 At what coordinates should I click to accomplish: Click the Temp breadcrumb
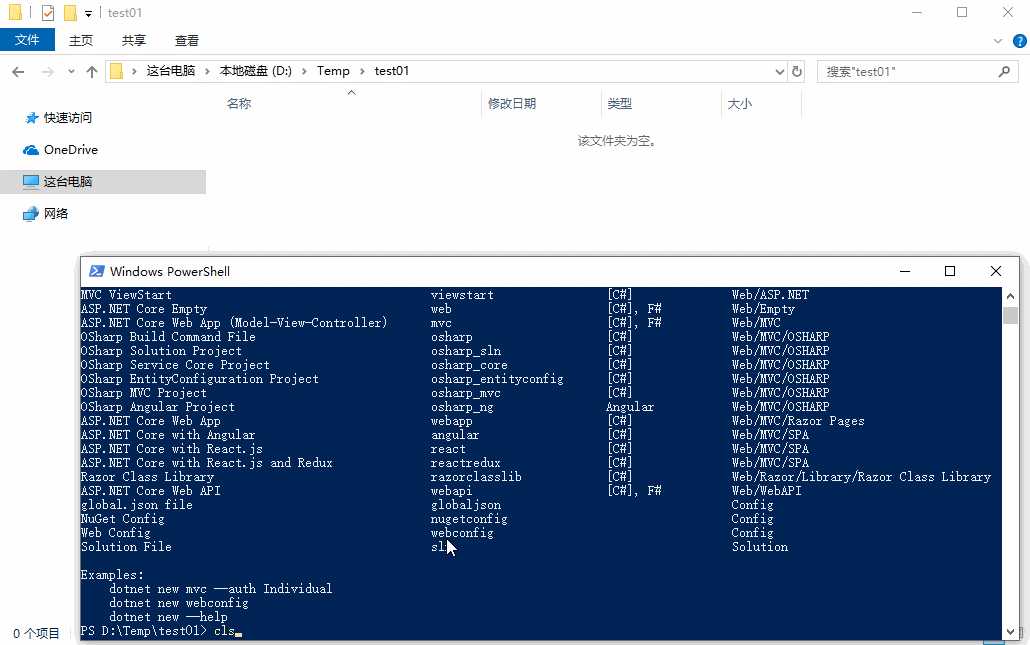(x=333, y=71)
